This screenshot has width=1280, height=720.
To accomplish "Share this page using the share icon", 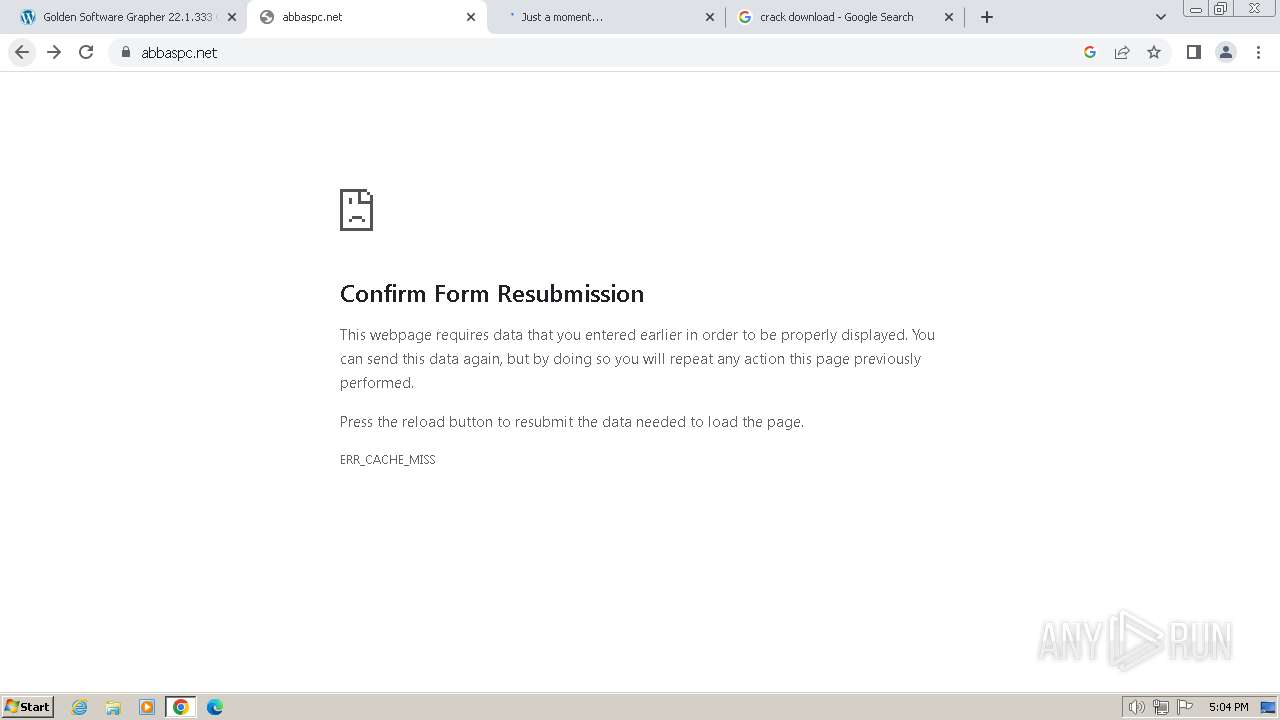I will 1122,52.
